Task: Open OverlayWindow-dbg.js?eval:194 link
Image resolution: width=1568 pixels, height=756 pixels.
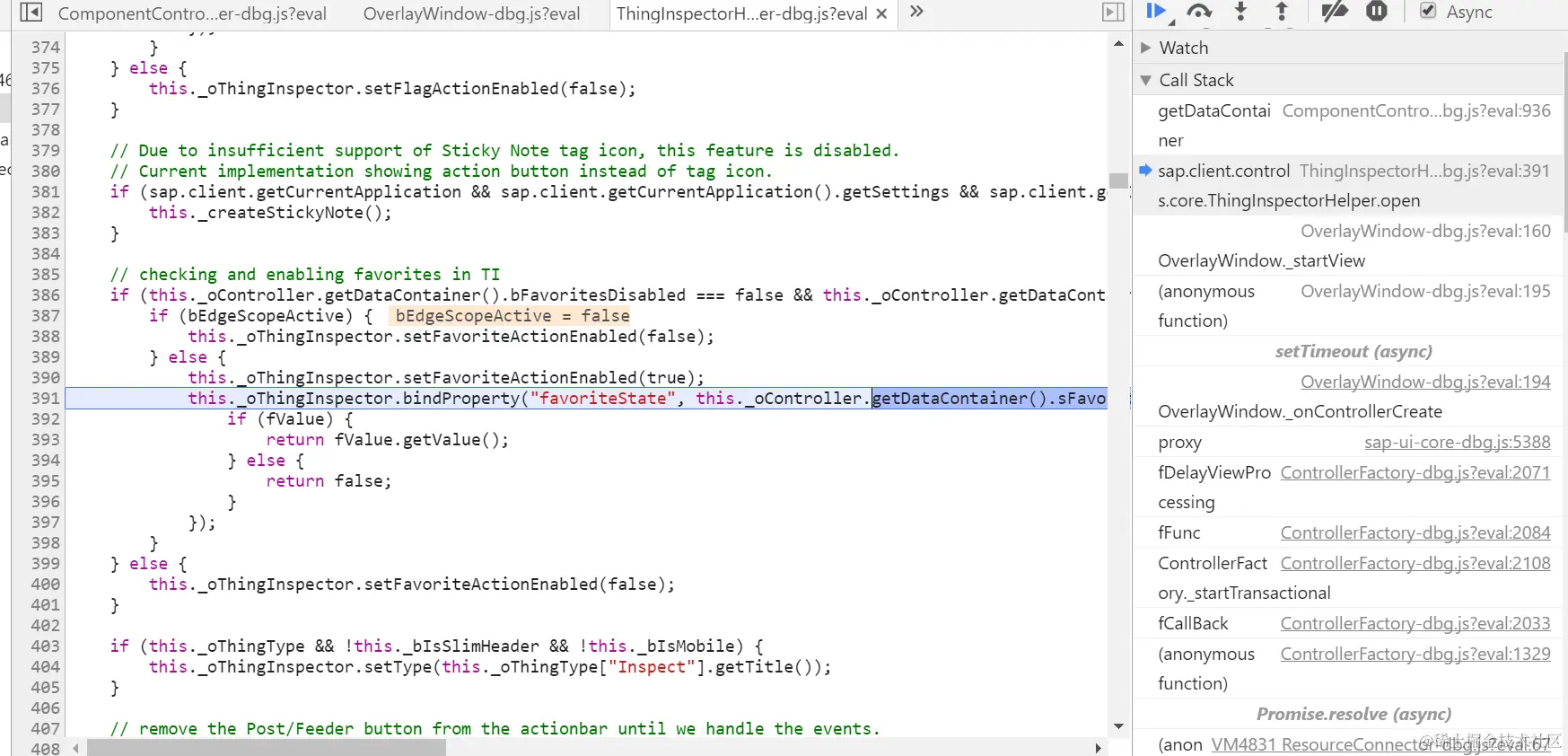Action: coord(1425,382)
